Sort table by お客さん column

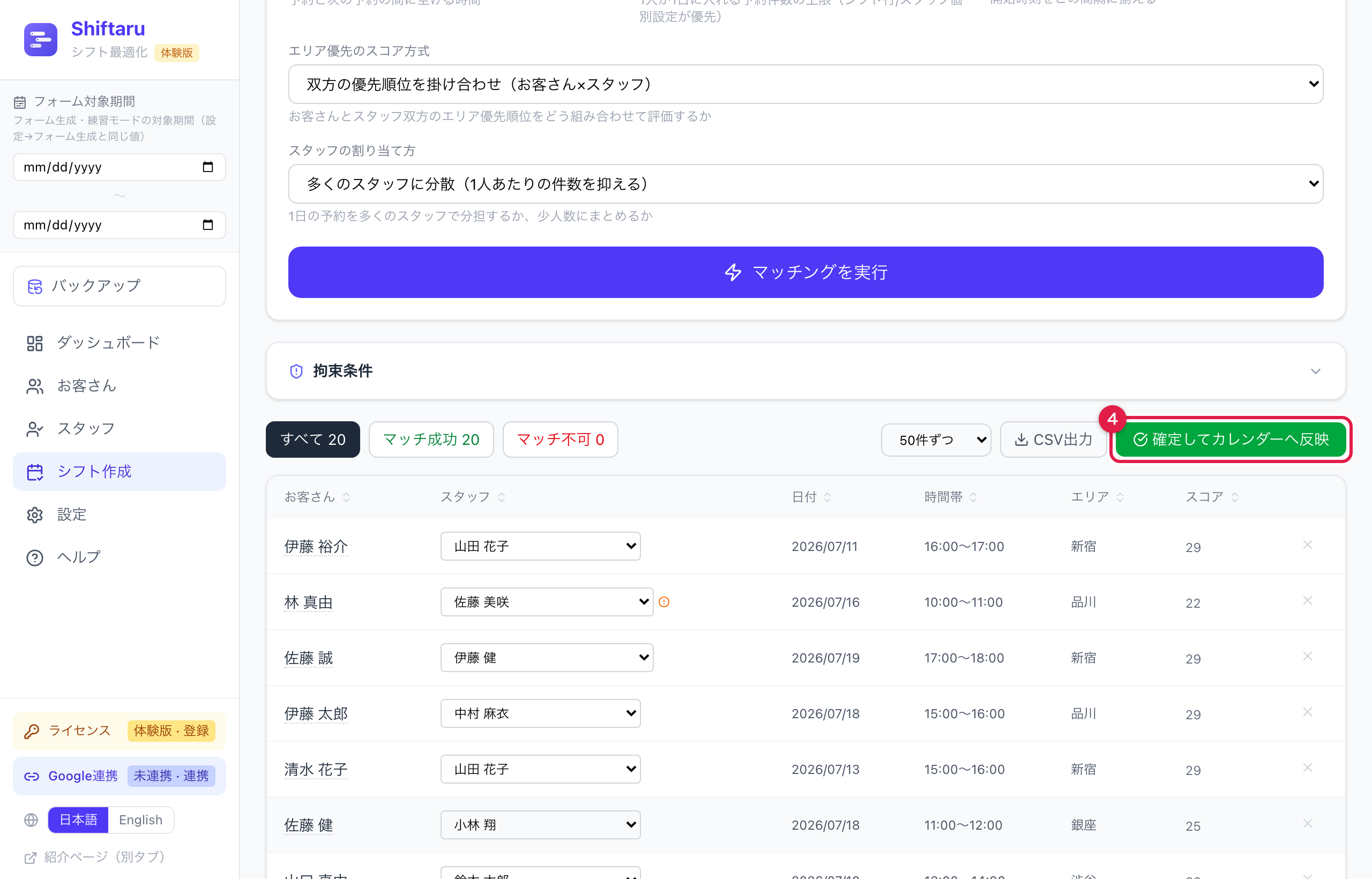(x=317, y=497)
